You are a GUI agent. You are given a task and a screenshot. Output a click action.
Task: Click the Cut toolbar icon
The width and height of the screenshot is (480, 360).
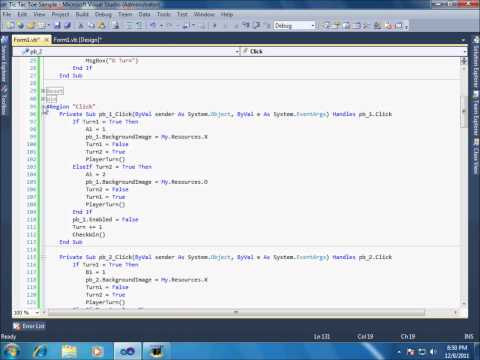[x=81, y=25]
